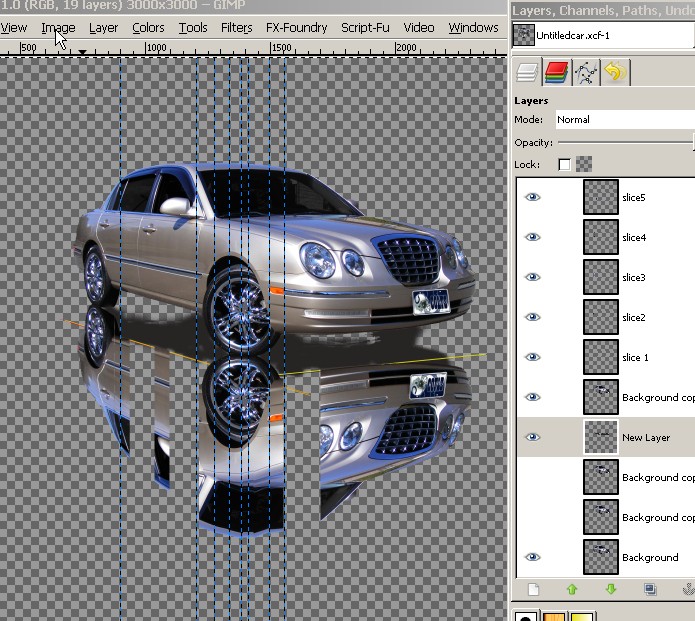The image size is (695, 621).
Task: Click the slice3 layer name
Action: 634,277
